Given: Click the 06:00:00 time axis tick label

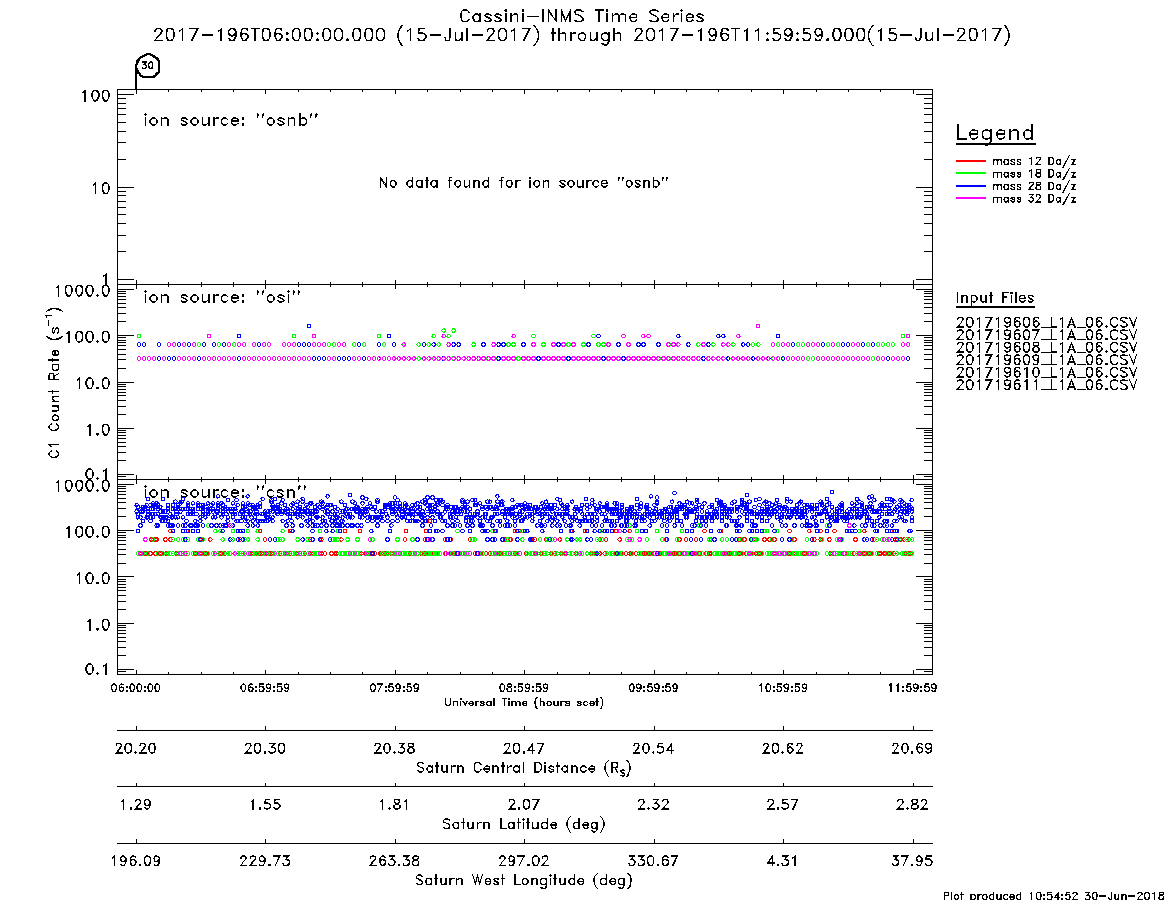Looking at the screenshot, I should coord(135,688).
